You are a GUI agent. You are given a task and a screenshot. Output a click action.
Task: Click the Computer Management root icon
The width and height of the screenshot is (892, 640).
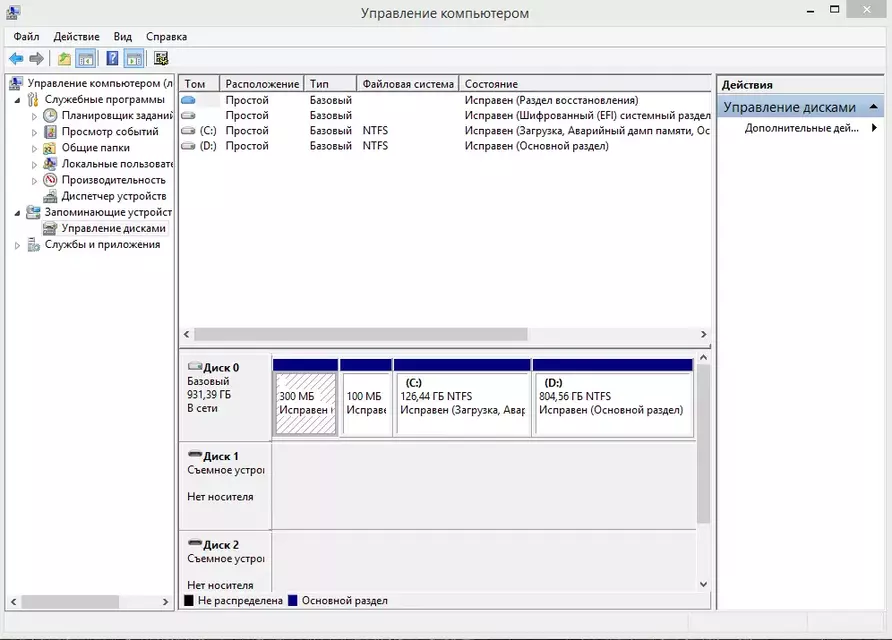point(16,84)
